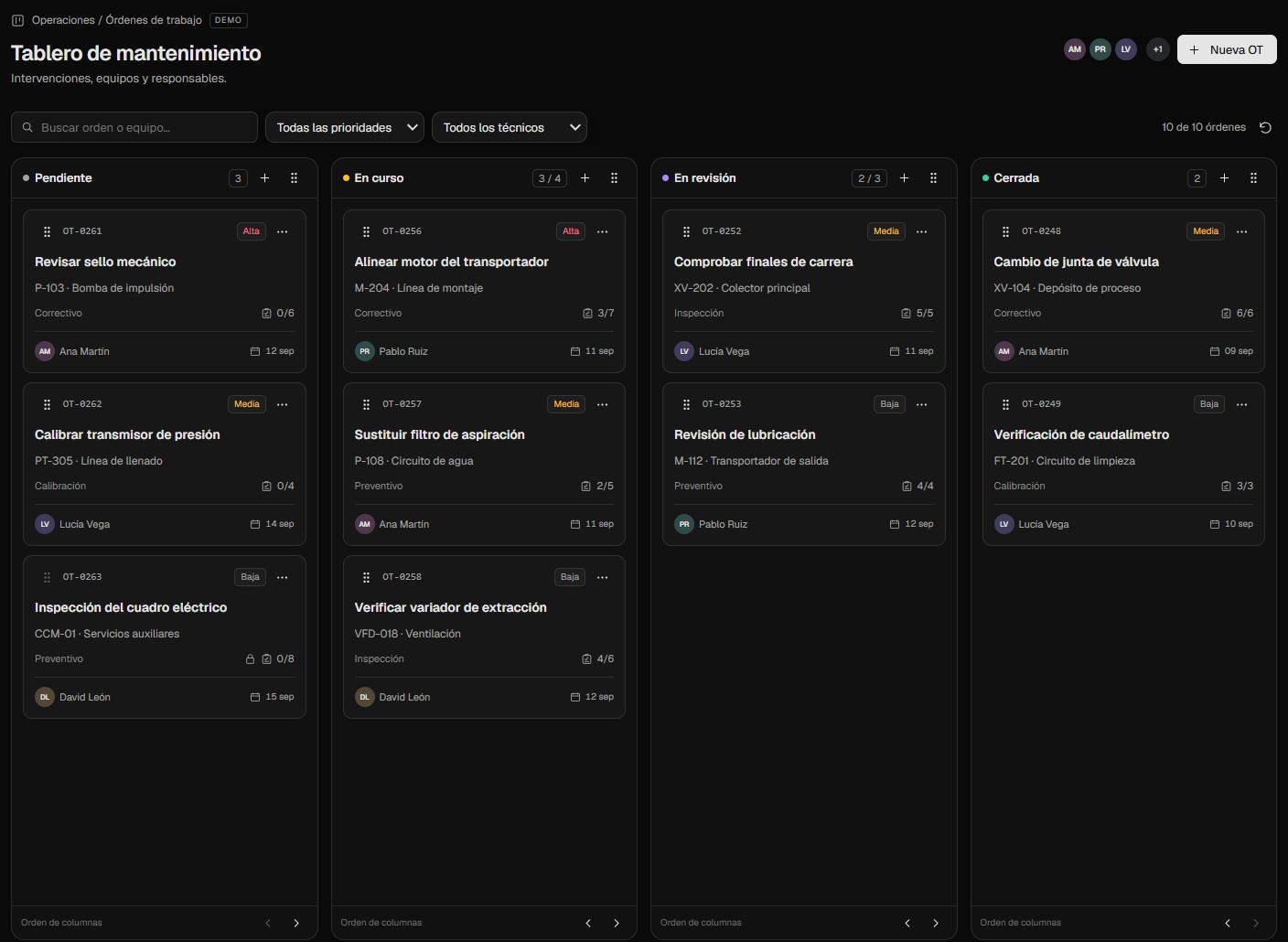Screen dimensions: 1288x942
Task: Click the checklist icon on card OT-0256
Action: click(587, 314)
